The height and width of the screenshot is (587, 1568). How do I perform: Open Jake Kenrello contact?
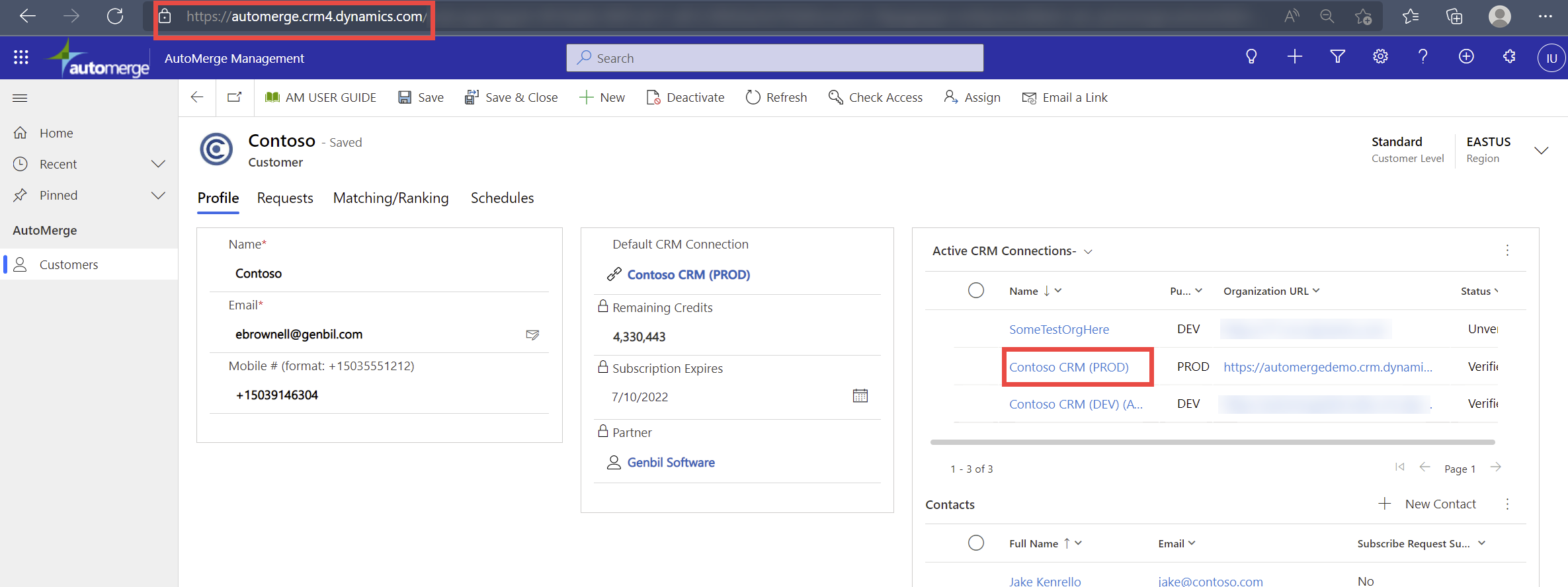point(1045,581)
